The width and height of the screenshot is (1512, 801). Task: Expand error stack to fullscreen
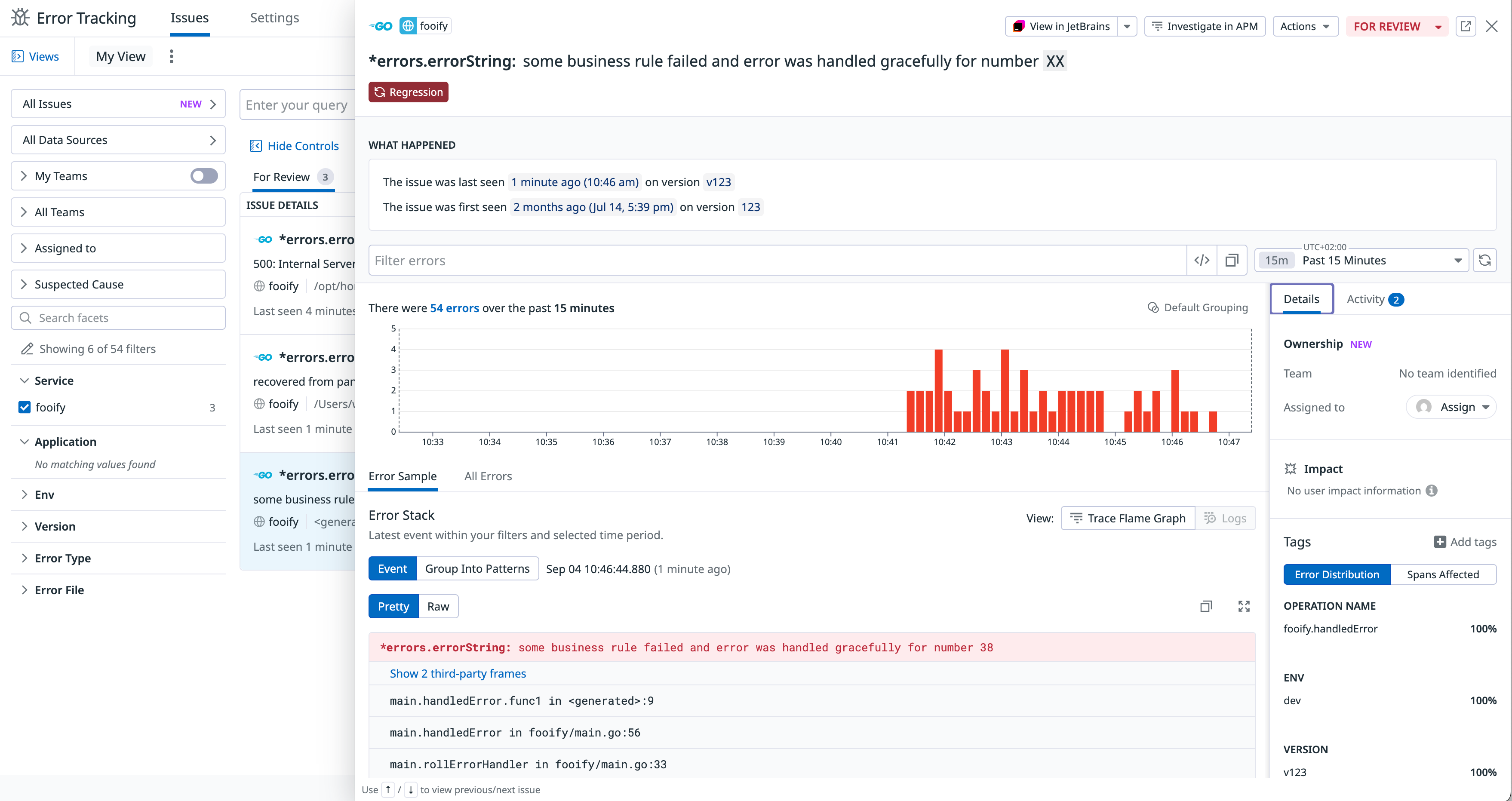pos(1244,606)
